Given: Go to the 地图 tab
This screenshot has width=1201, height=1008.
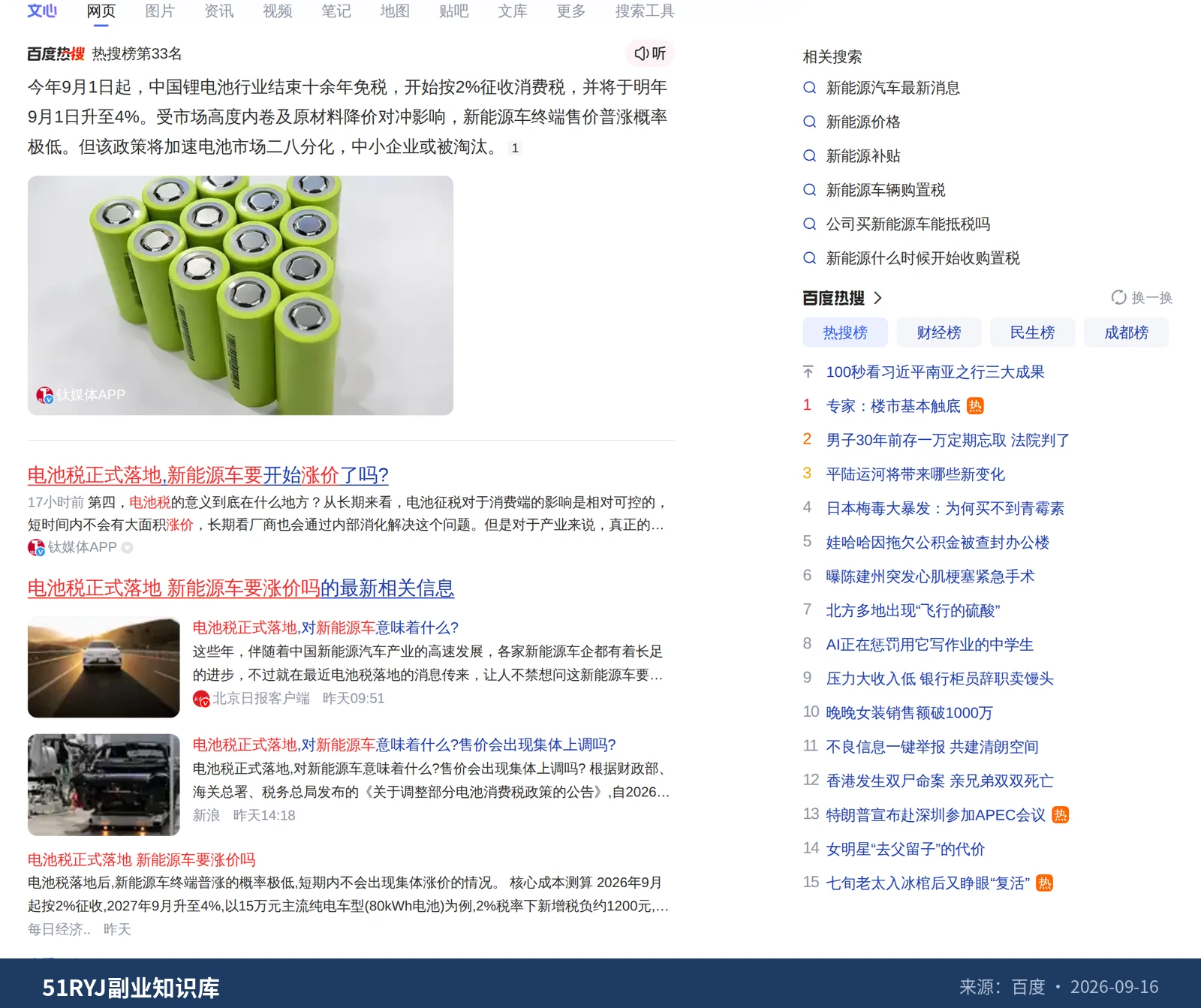Looking at the screenshot, I should click(395, 11).
